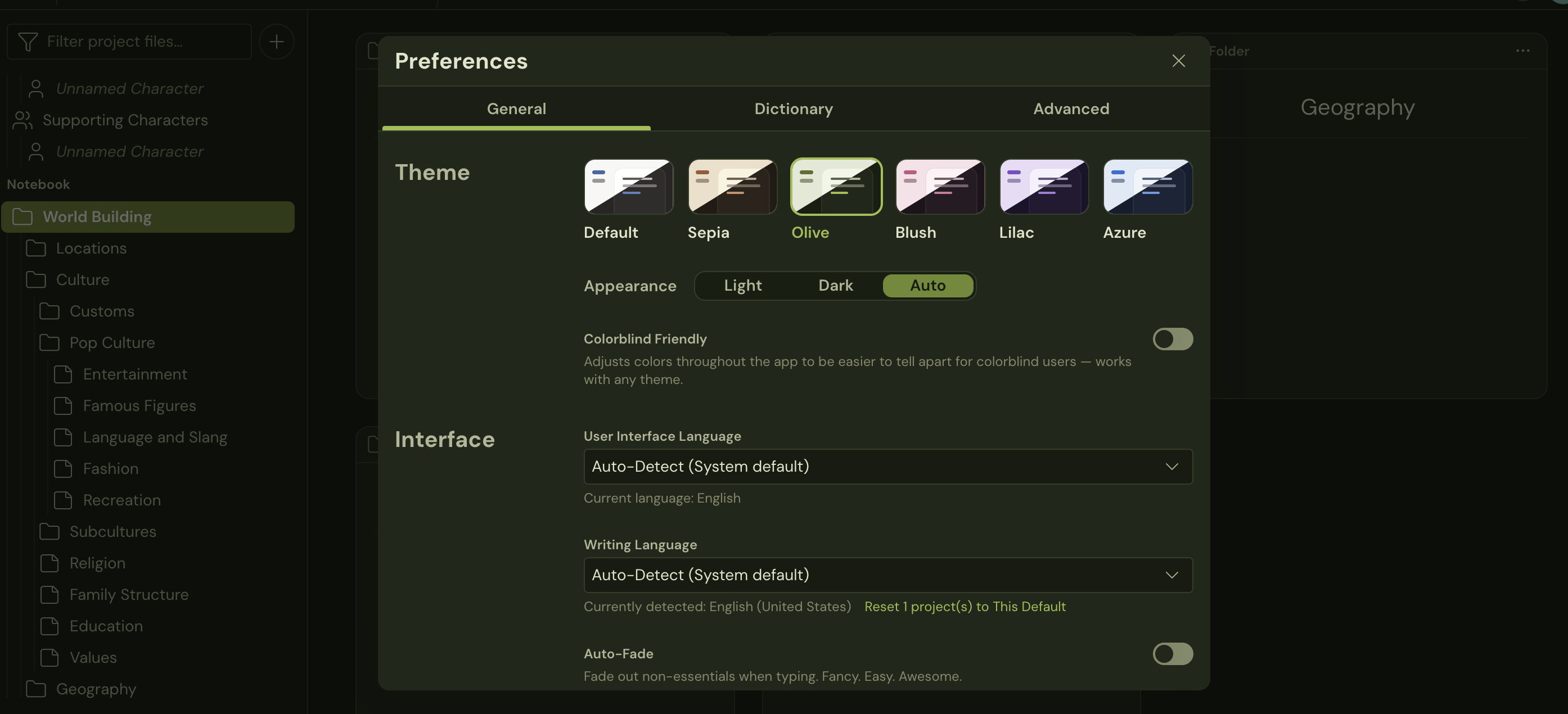This screenshot has height=714, width=1568.
Task: Switch to the General tab
Action: click(x=516, y=109)
